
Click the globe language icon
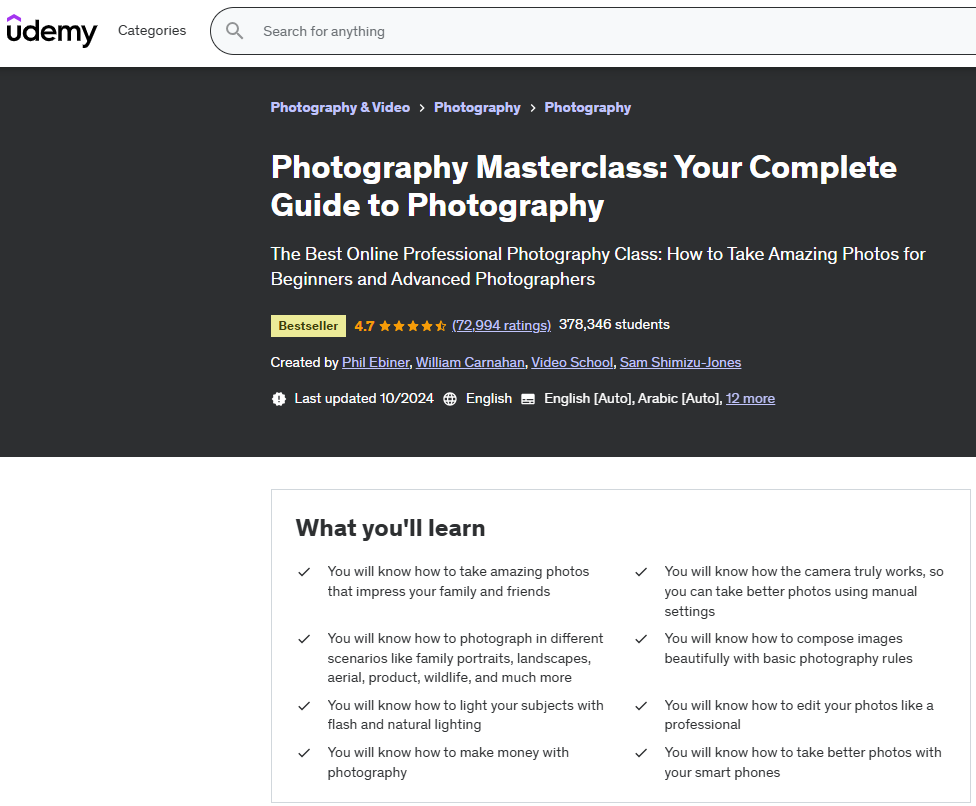[450, 399]
